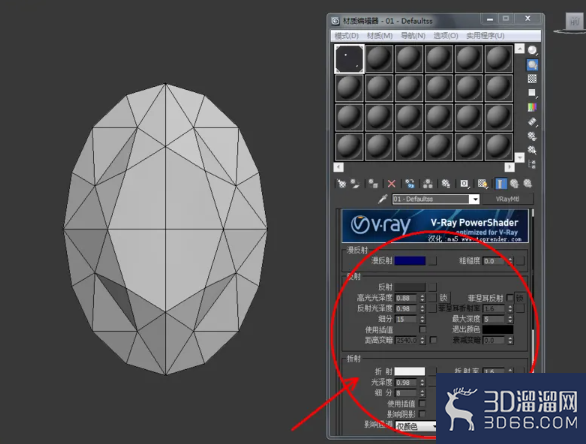Click the 细分 15 spinner arrows
Screen dimensions: 586x444
[422, 319]
